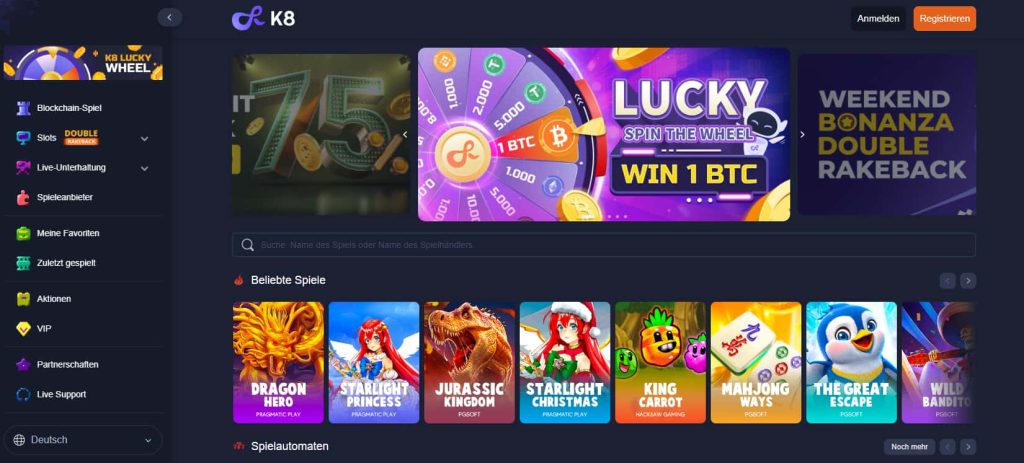Click the Anmelden button
Screen dimensions: 1024x463
(878, 19)
